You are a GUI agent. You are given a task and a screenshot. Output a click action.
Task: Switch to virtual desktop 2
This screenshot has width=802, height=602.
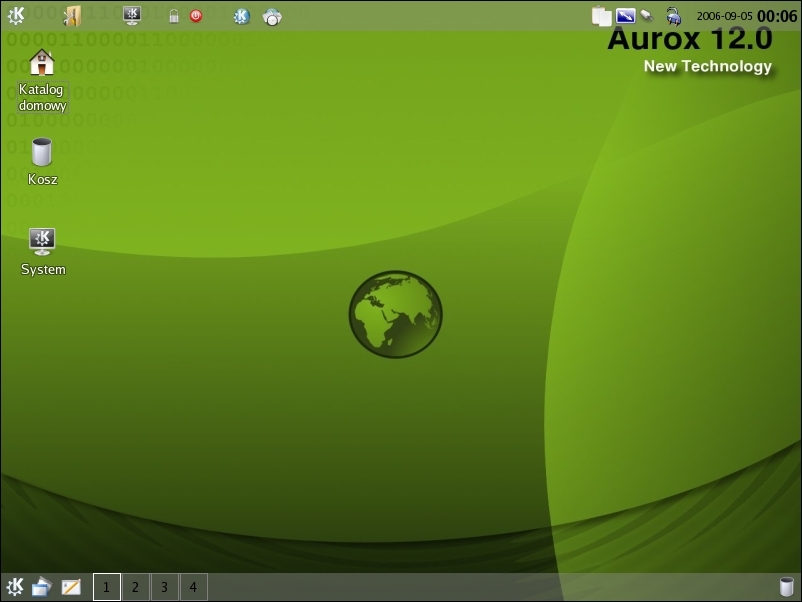[135, 586]
